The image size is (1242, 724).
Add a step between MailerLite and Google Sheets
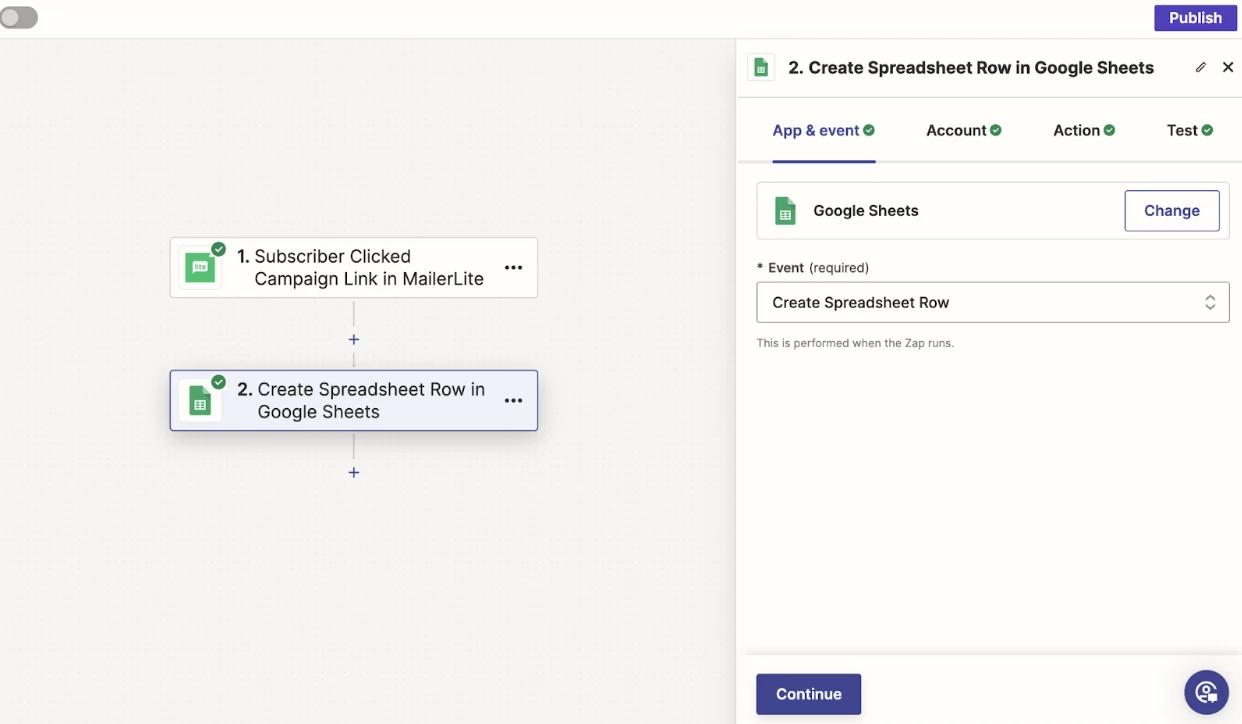point(354,340)
